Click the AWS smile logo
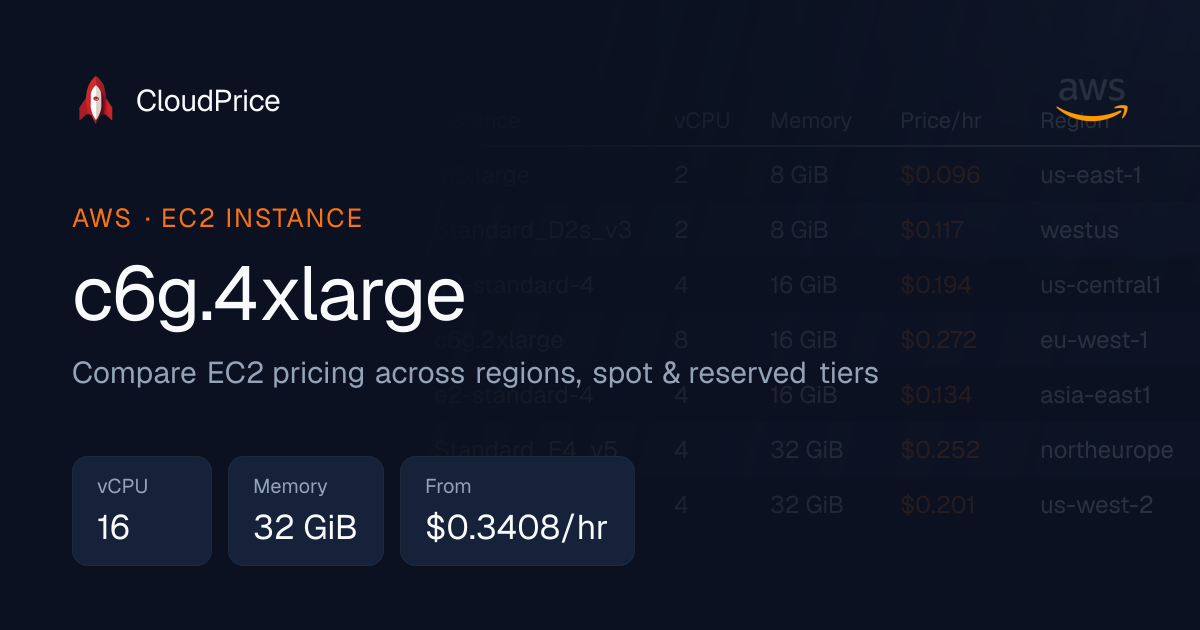 point(1092,99)
